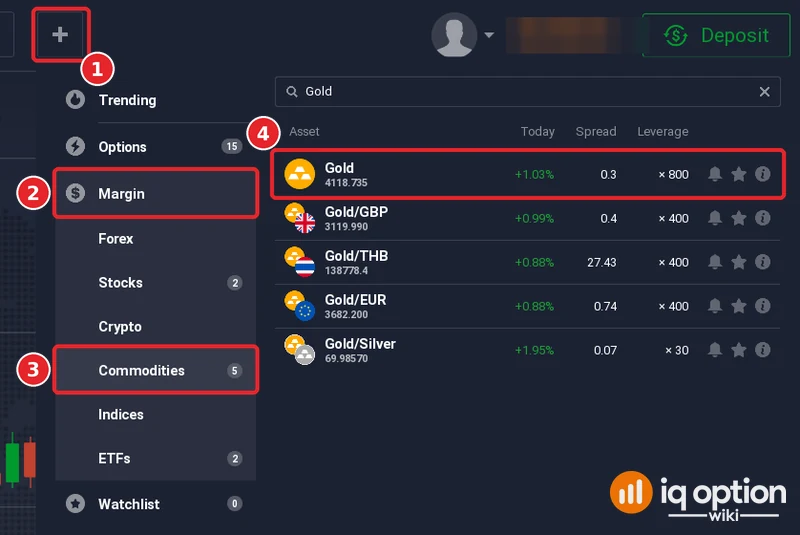Click the 27.43 spread value
This screenshot has height=535, width=800.
pyautogui.click(x=602, y=262)
